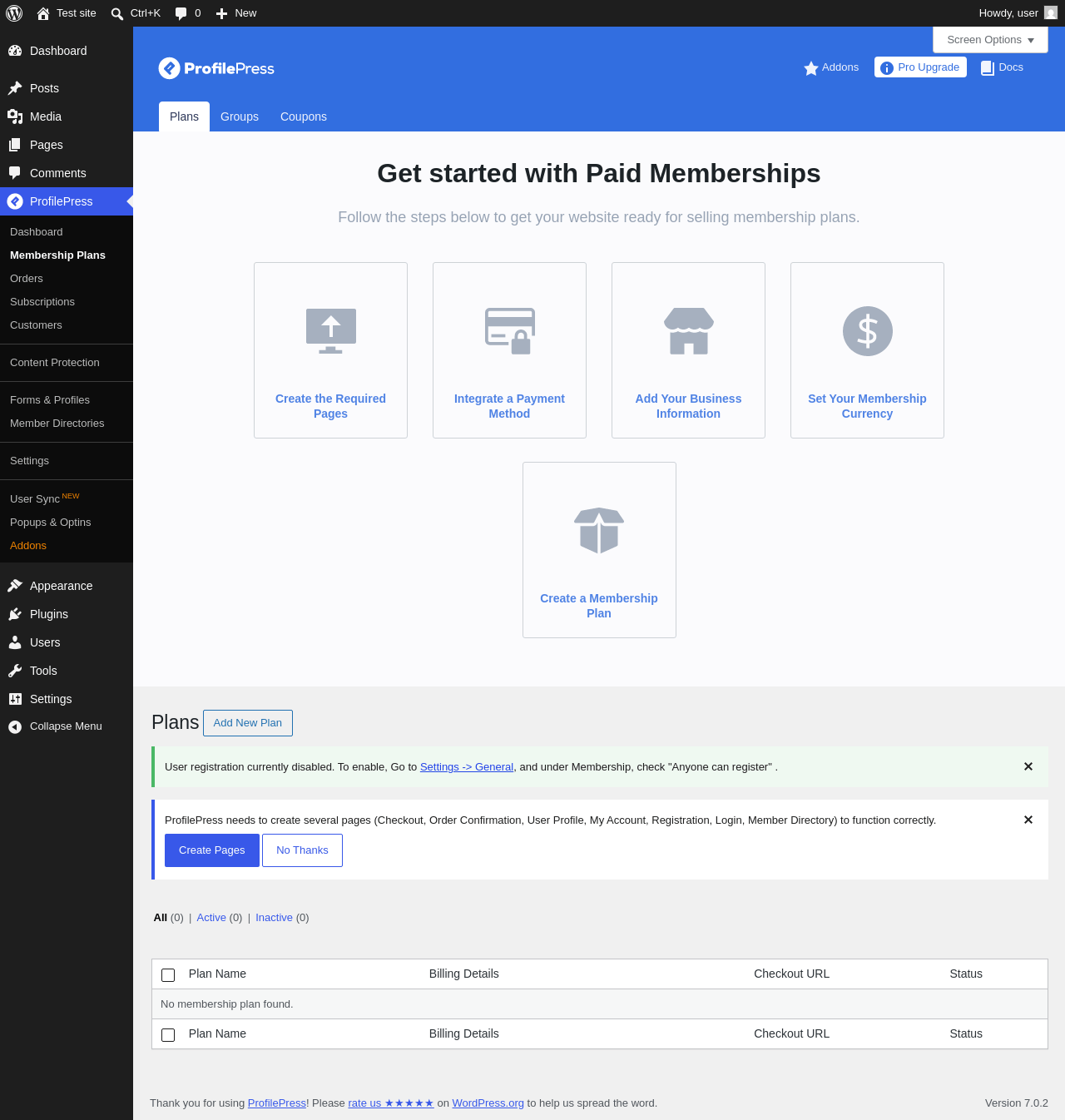This screenshot has height=1120, width=1065.
Task: Click the storefront business information icon
Action: click(689, 331)
